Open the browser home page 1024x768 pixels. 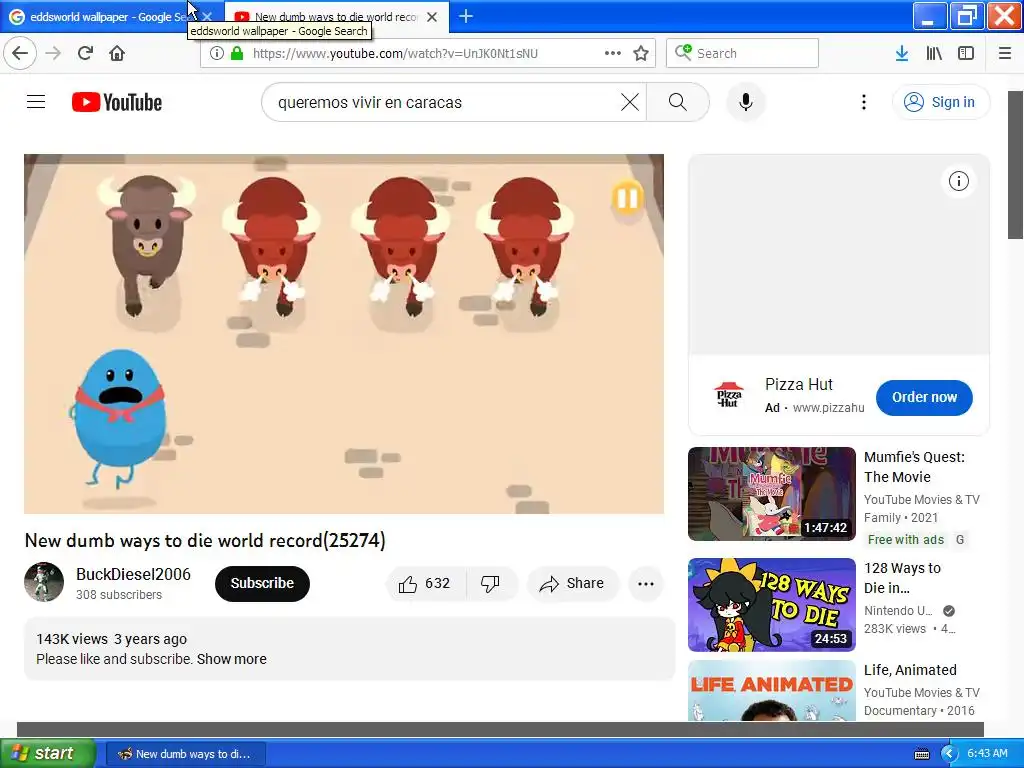tap(117, 53)
